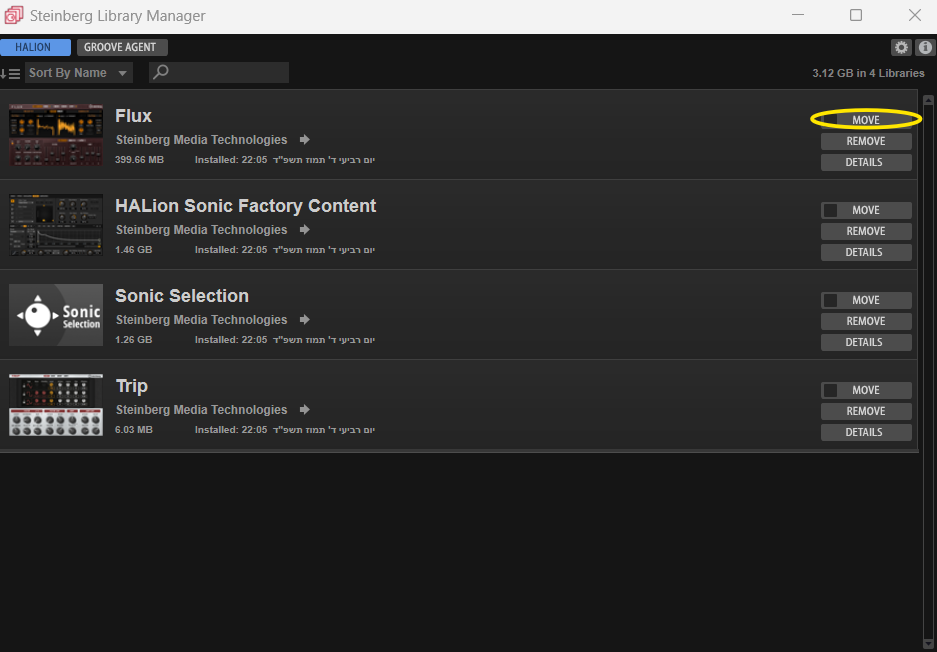This screenshot has height=652, width=937.
Task: Show details for Trip
Action: click(866, 432)
